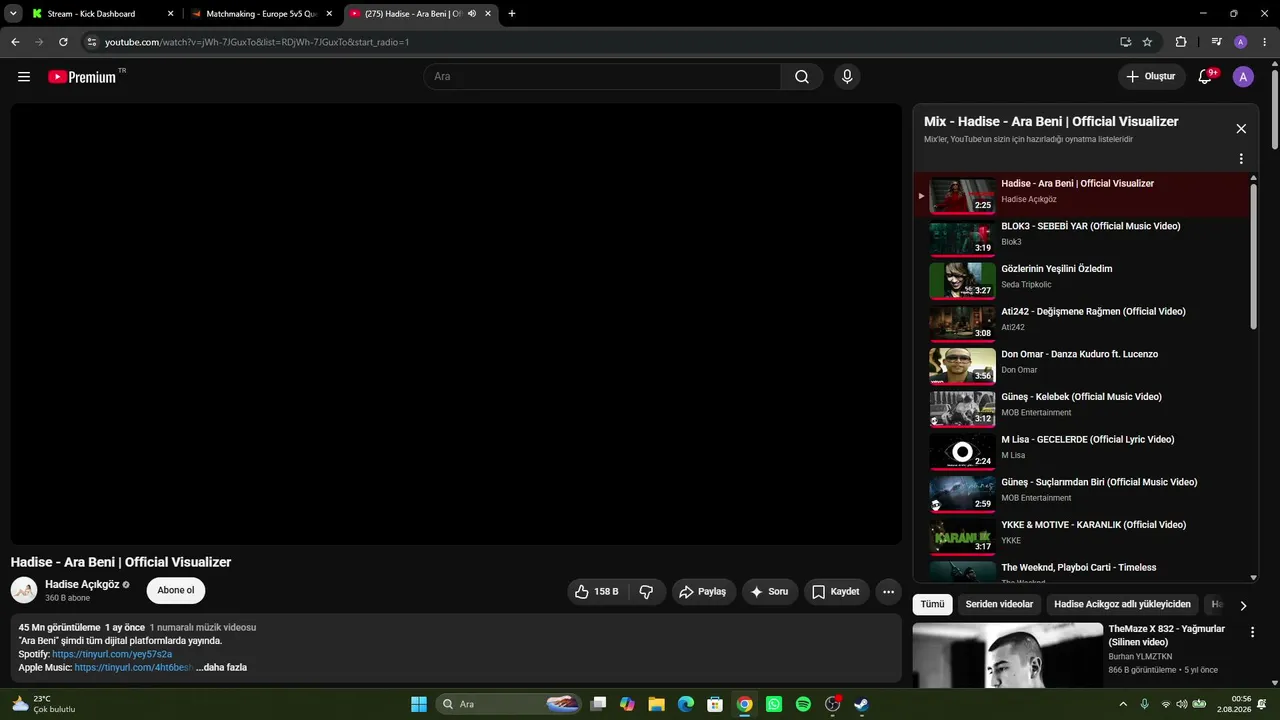This screenshot has height=720, width=1280.
Task: Play Don Omar - Danza Kuduro thumbnail
Action: tap(962, 366)
